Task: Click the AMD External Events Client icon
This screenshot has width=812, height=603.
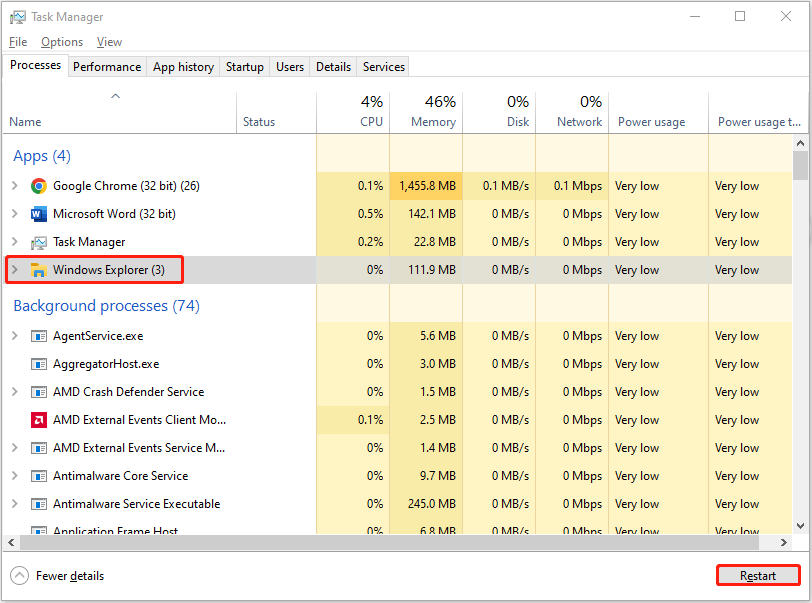Action: point(38,419)
